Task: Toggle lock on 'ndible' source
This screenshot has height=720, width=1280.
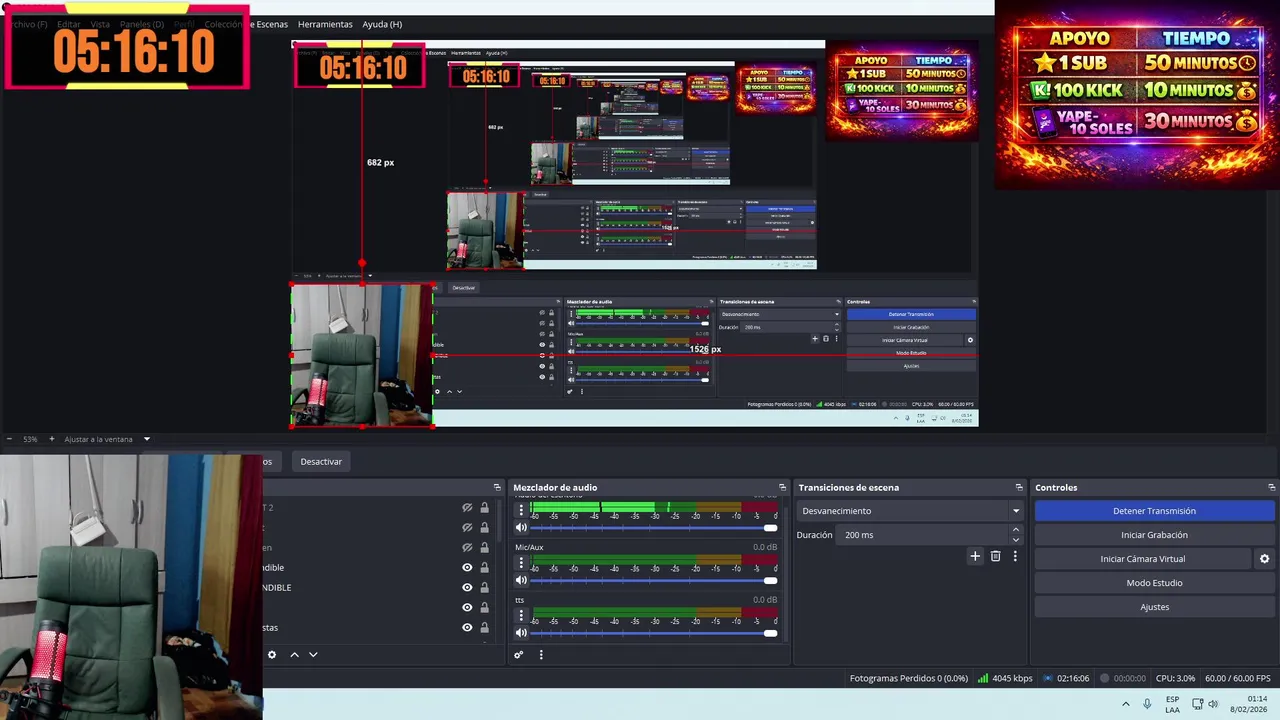Action: pos(485,568)
